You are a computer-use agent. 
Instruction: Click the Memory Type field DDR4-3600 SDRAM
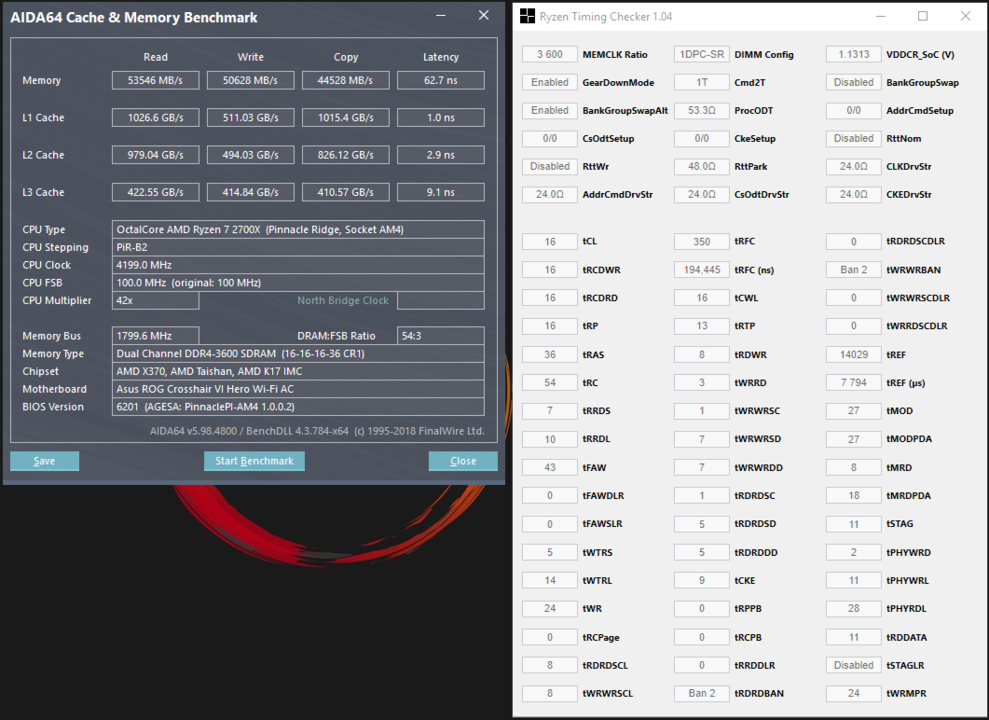tap(298, 354)
